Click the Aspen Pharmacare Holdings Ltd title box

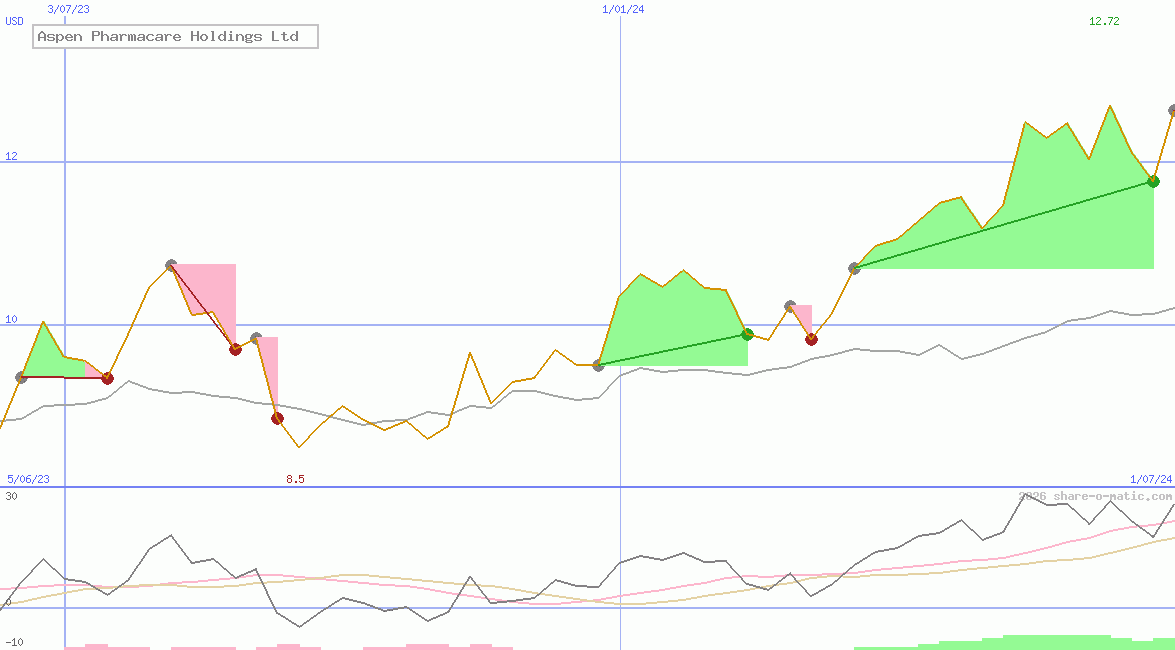175,36
